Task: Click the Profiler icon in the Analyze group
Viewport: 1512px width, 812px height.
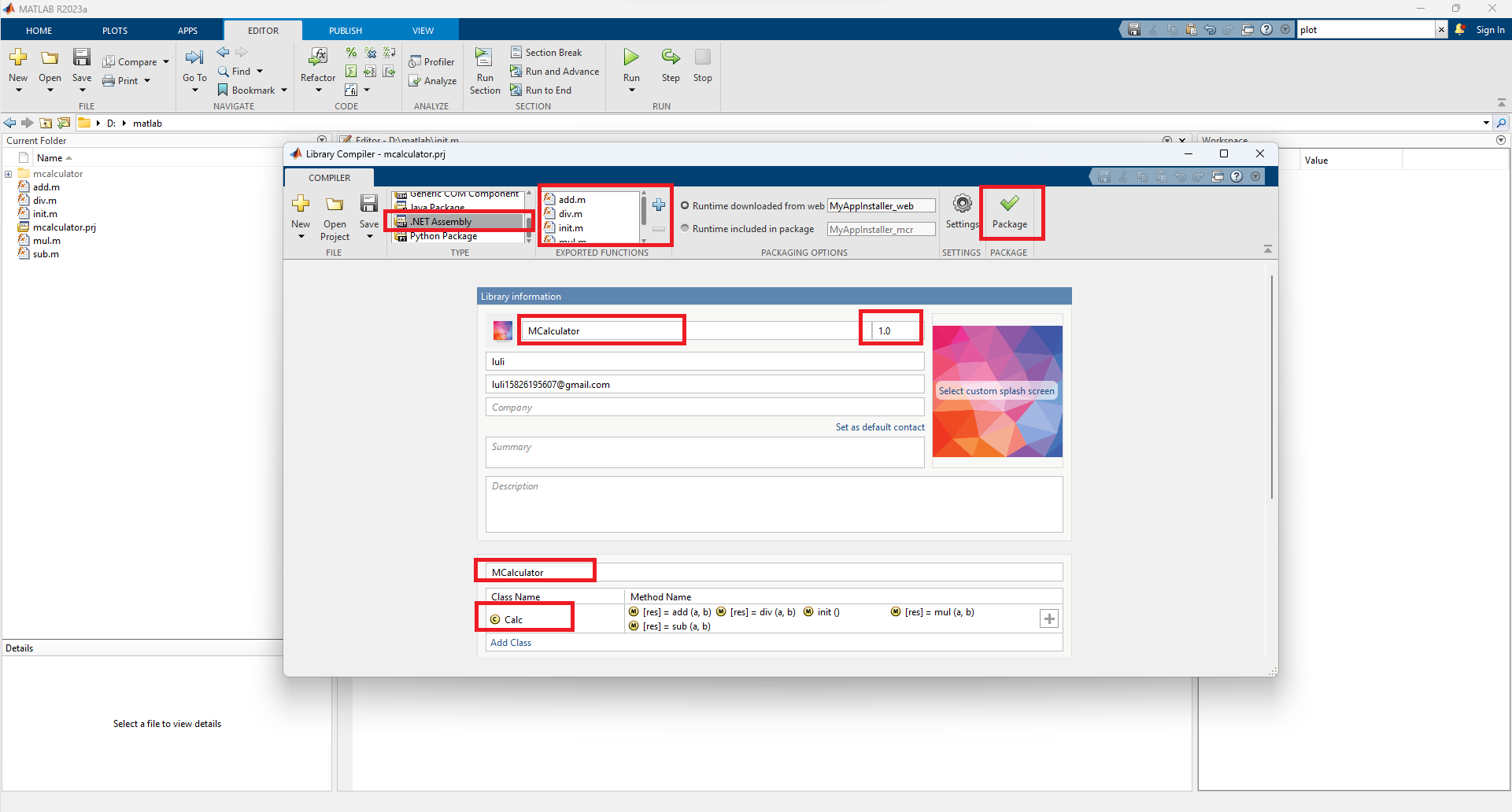Action: coord(415,61)
